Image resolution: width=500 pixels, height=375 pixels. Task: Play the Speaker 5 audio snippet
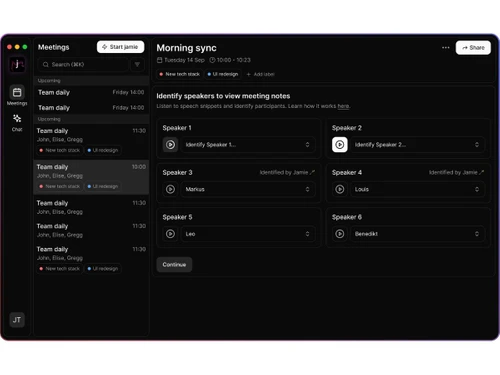170,234
